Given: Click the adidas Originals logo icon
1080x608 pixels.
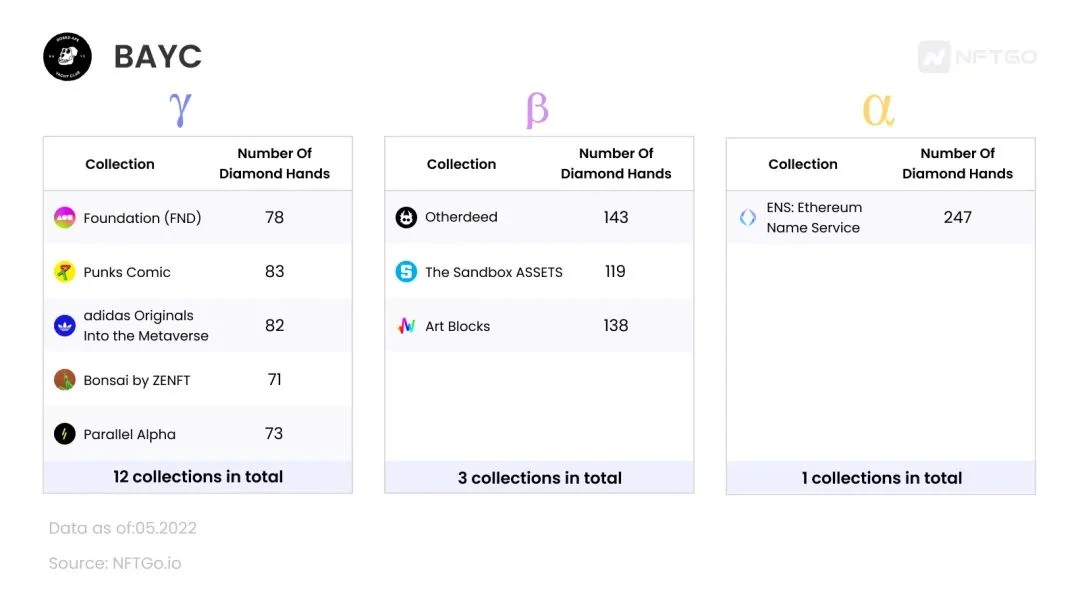Looking at the screenshot, I should coord(65,325).
